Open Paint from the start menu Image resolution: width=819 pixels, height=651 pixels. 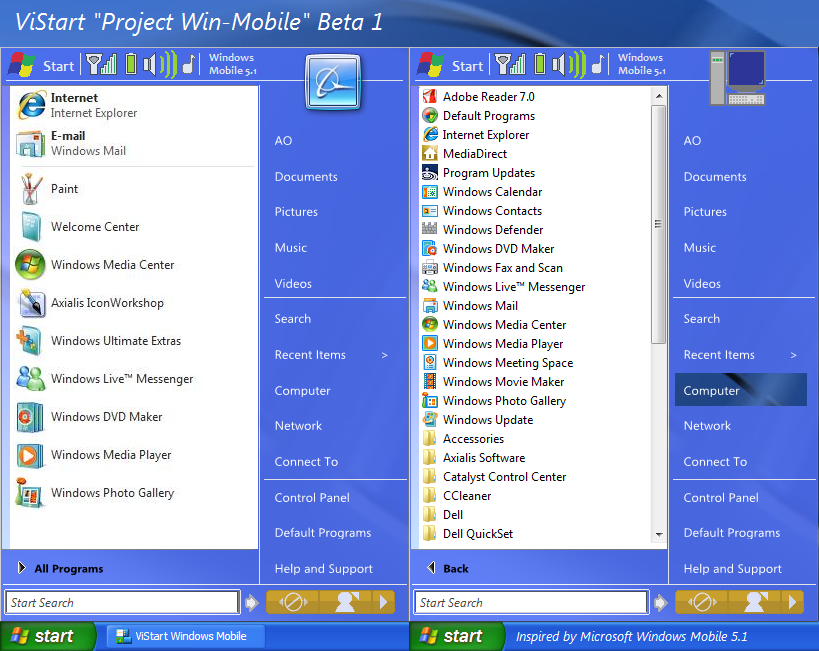point(64,189)
